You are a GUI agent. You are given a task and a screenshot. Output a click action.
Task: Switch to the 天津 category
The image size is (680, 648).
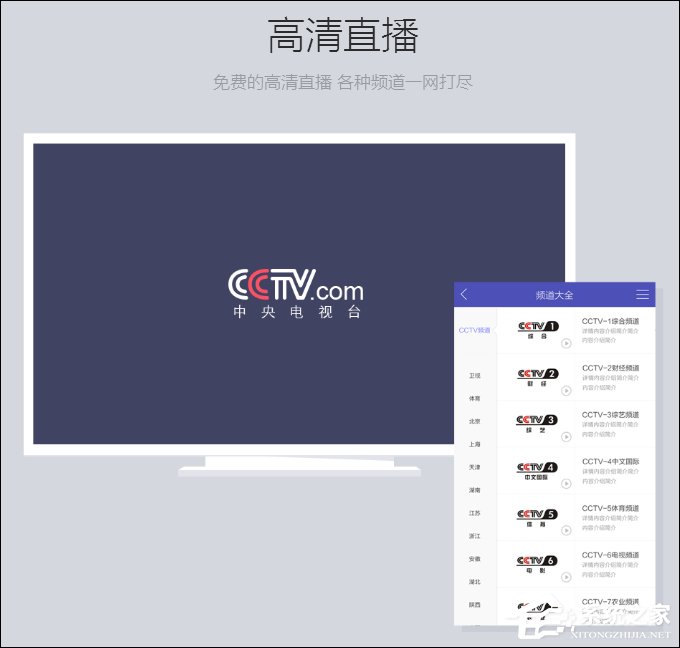point(474,467)
